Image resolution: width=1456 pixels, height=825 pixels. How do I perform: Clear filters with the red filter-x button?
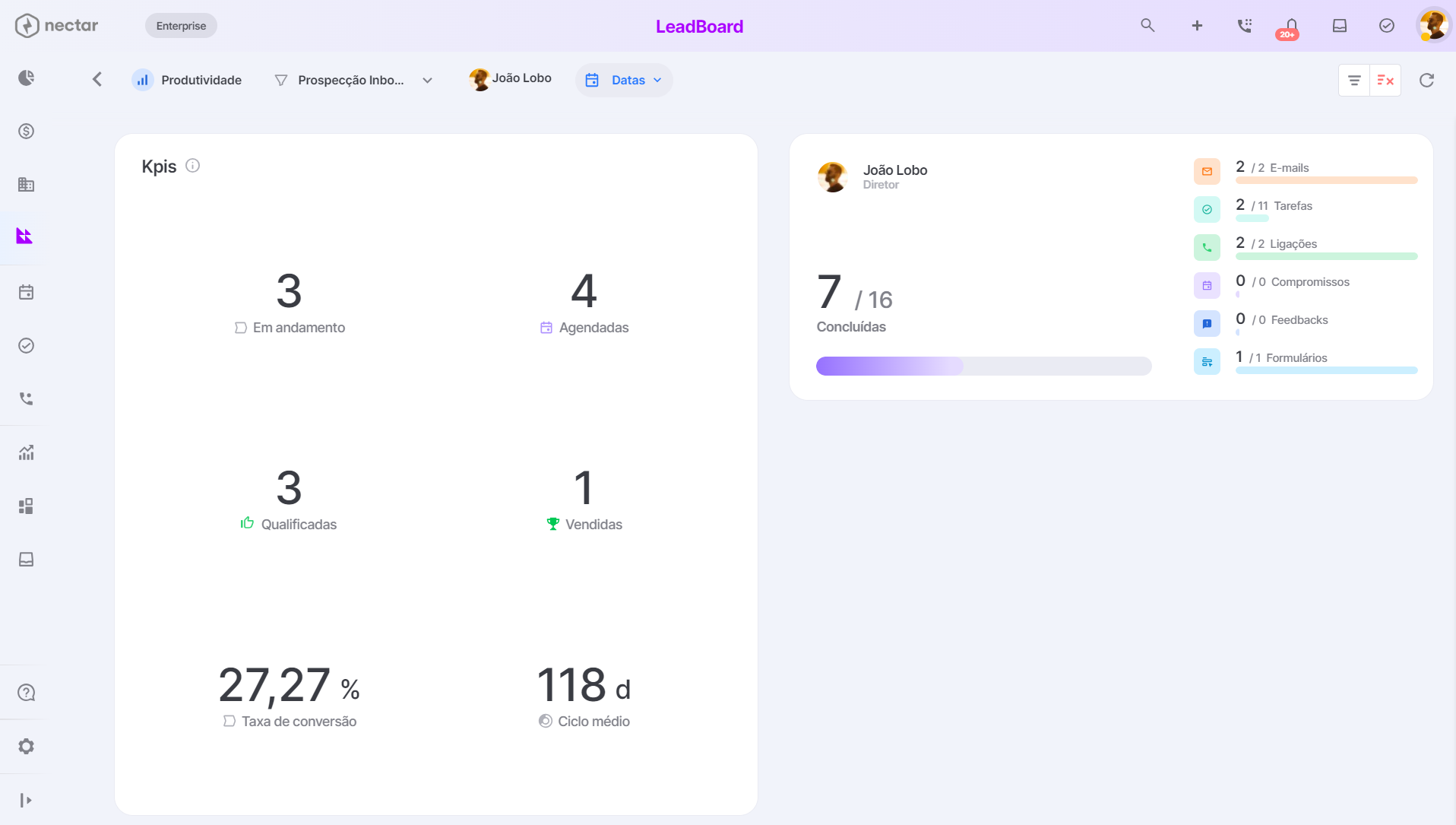[x=1385, y=80]
